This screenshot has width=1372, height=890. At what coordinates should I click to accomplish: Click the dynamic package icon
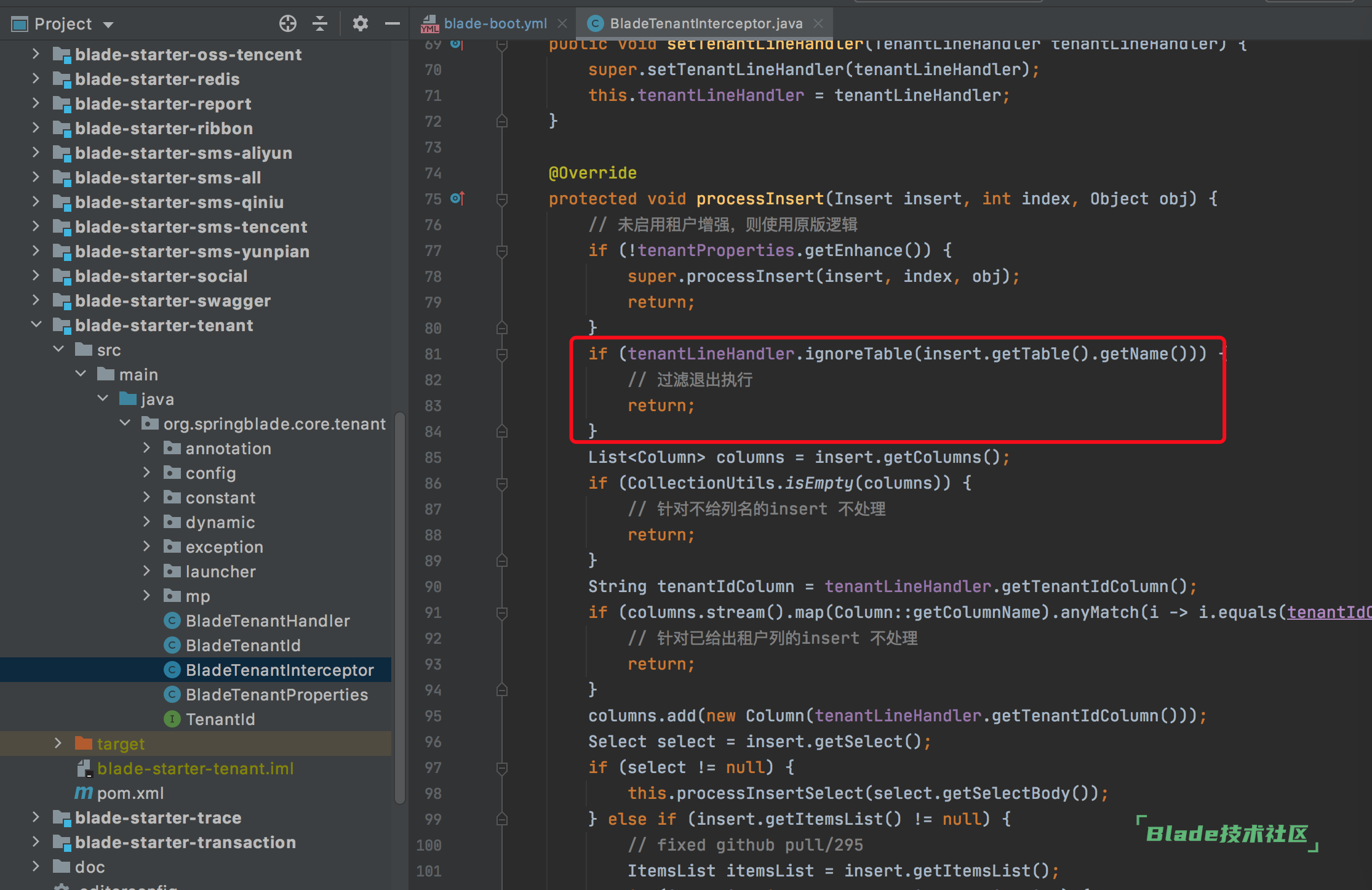[x=172, y=521]
